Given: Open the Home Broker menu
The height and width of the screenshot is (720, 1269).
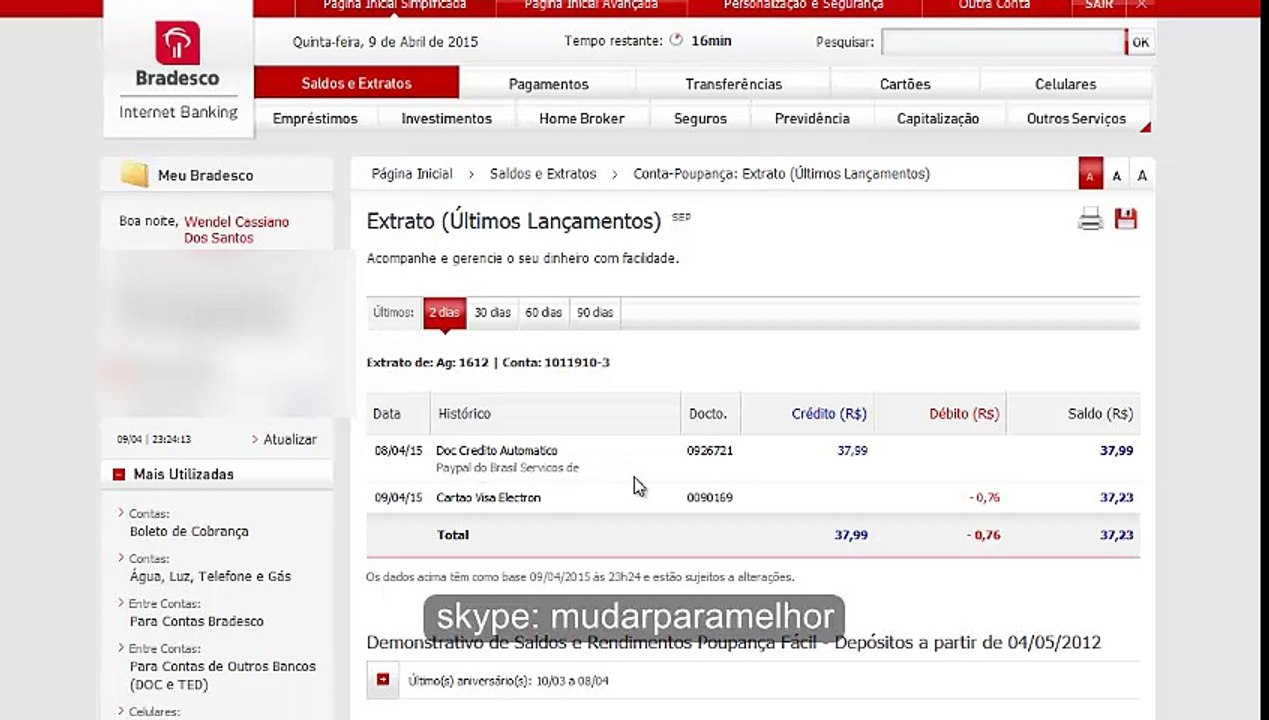Looking at the screenshot, I should coord(582,118).
